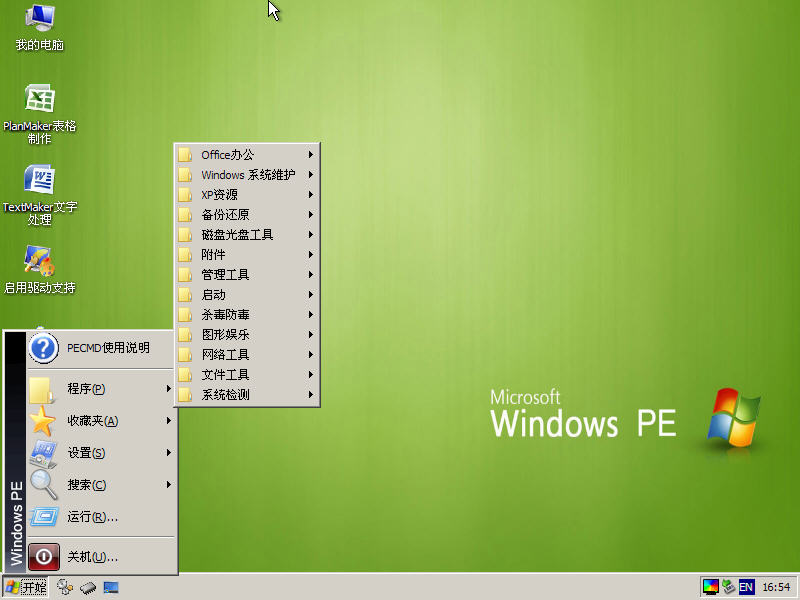Open the RAM chip quick-launch tool
Image resolution: width=800 pixels, height=600 pixels.
click(88, 588)
